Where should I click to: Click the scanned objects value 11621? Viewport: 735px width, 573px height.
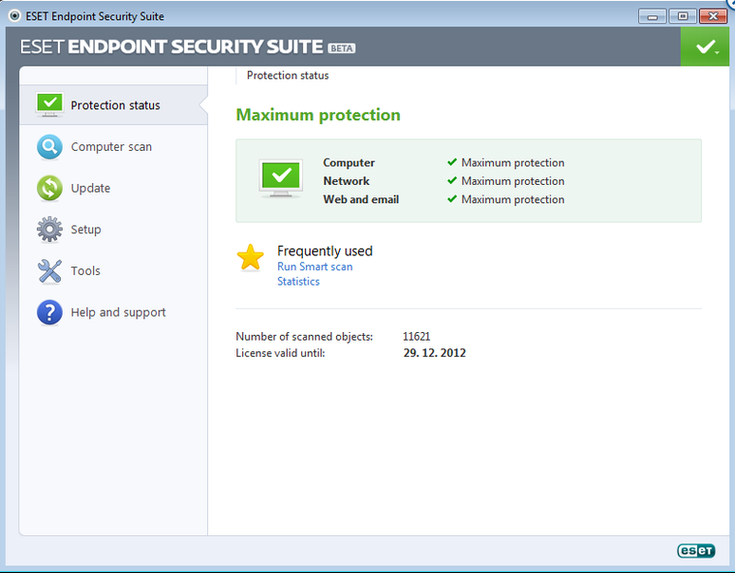[416, 337]
